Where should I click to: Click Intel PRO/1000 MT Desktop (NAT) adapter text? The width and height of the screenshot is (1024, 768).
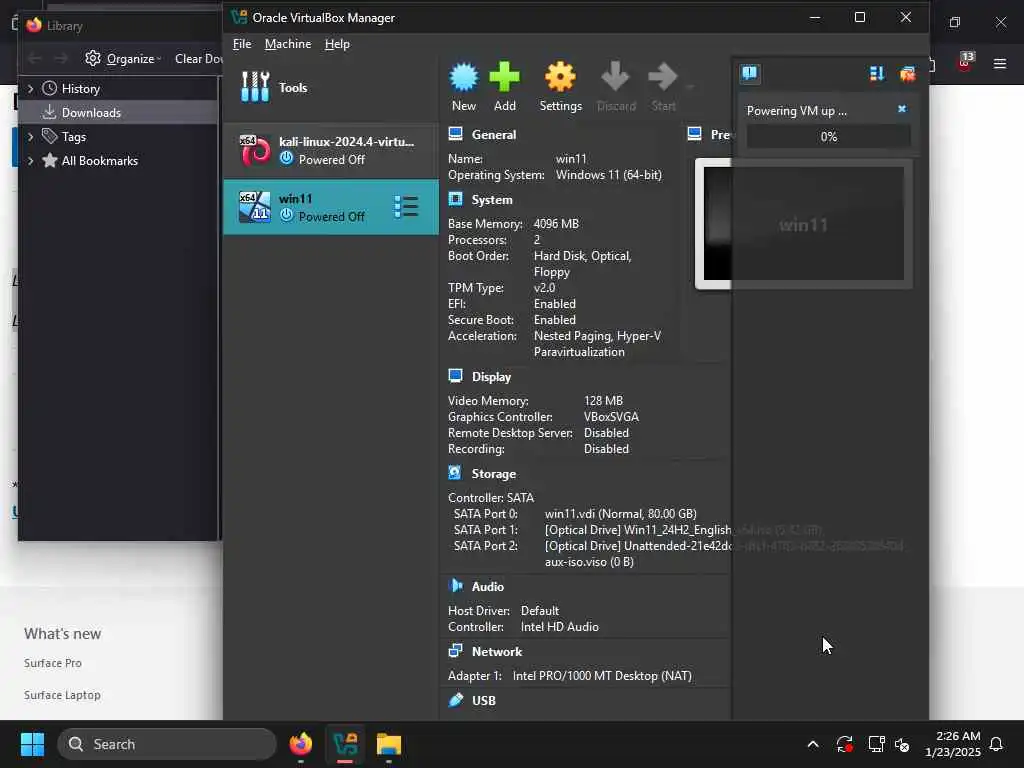pyautogui.click(x=601, y=675)
